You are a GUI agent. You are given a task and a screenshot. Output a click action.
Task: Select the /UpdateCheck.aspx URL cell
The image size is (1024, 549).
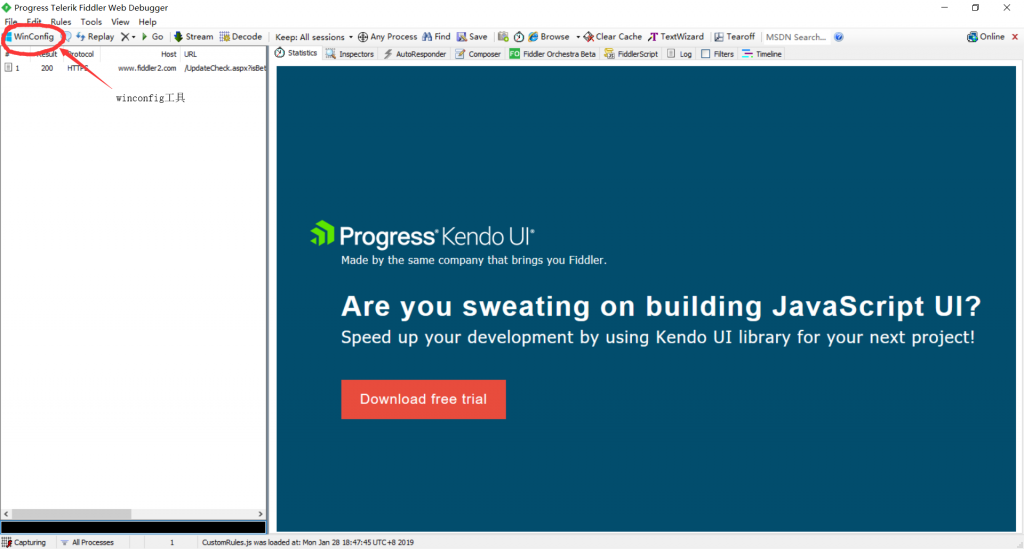tap(225, 68)
